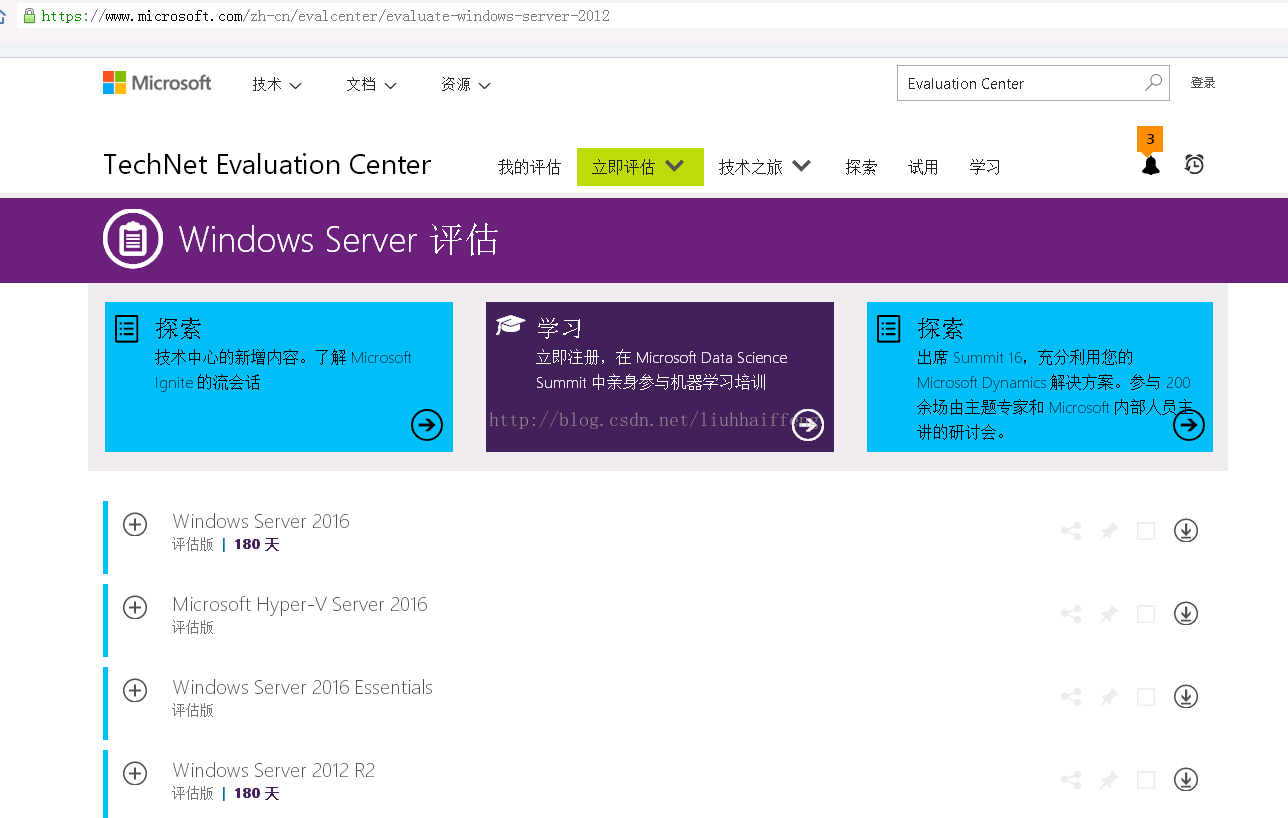Click the 登录 sign-in link

point(1203,83)
